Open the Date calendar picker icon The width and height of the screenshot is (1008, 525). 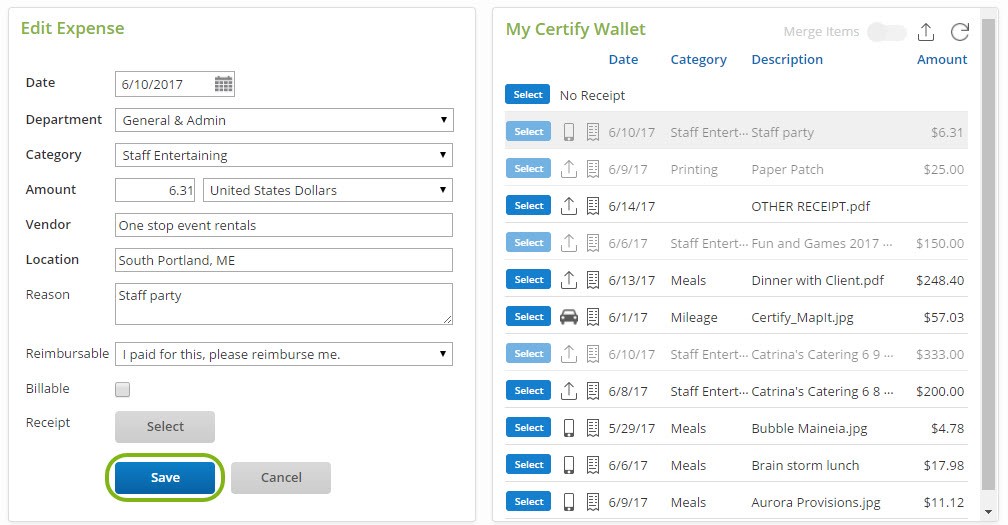pos(223,85)
